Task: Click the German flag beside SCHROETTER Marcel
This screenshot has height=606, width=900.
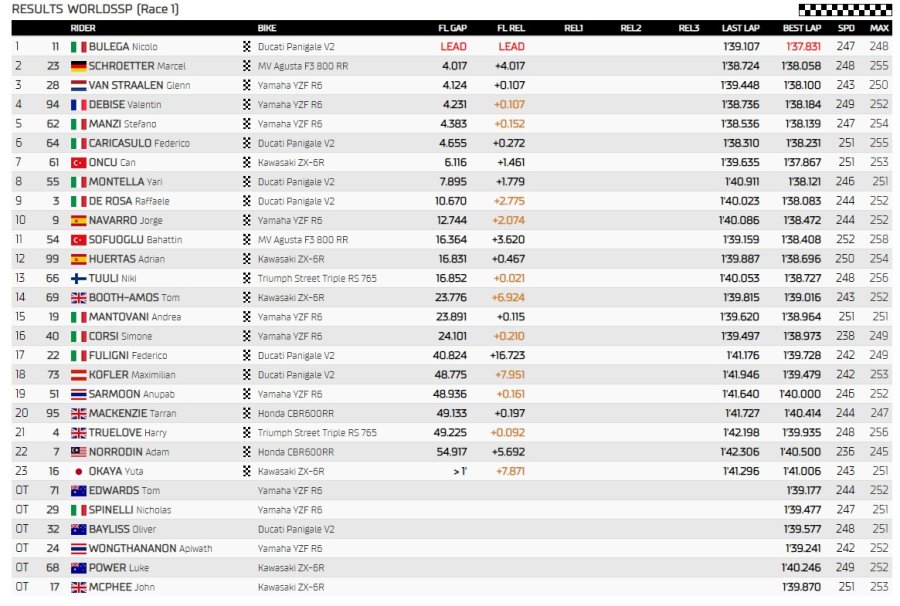Action: 78,66
